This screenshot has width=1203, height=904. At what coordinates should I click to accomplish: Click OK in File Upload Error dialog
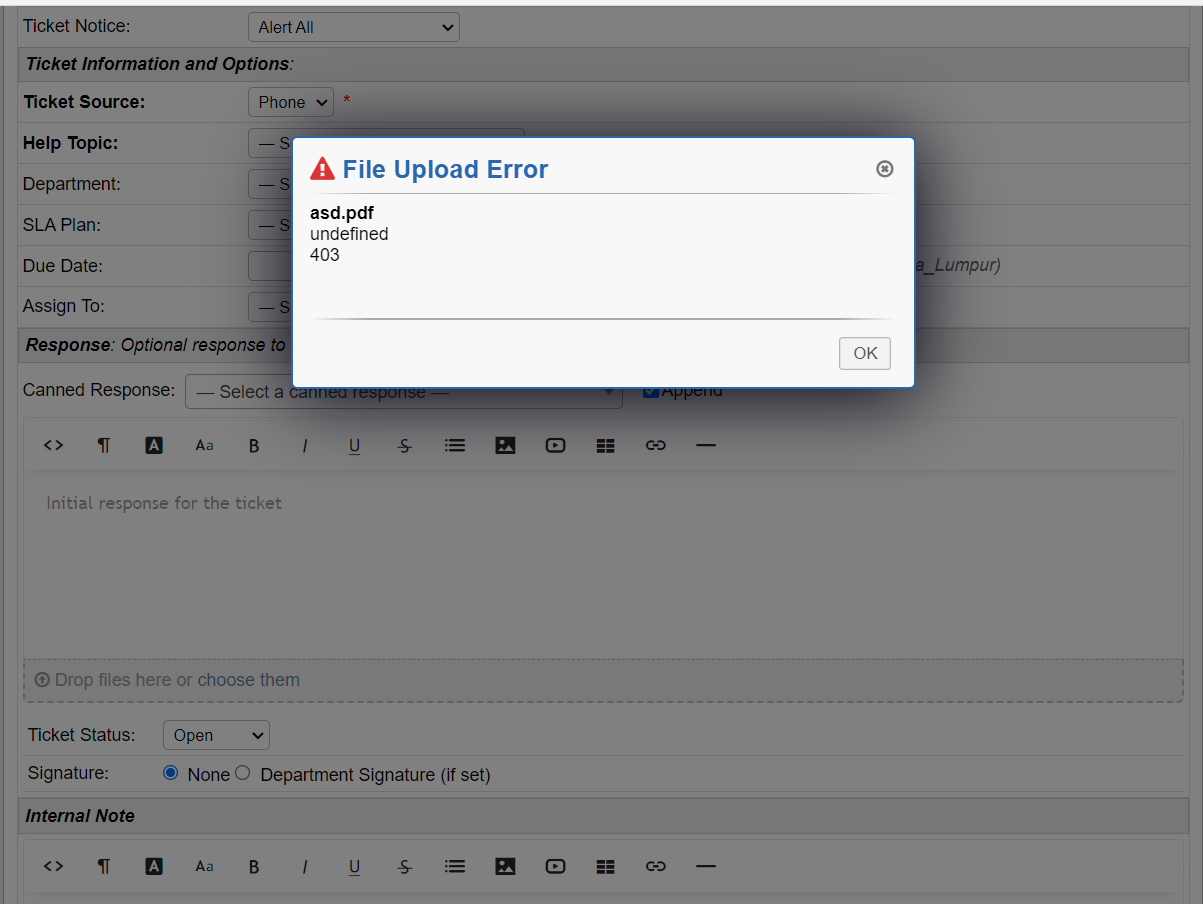(x=864, y=353)
